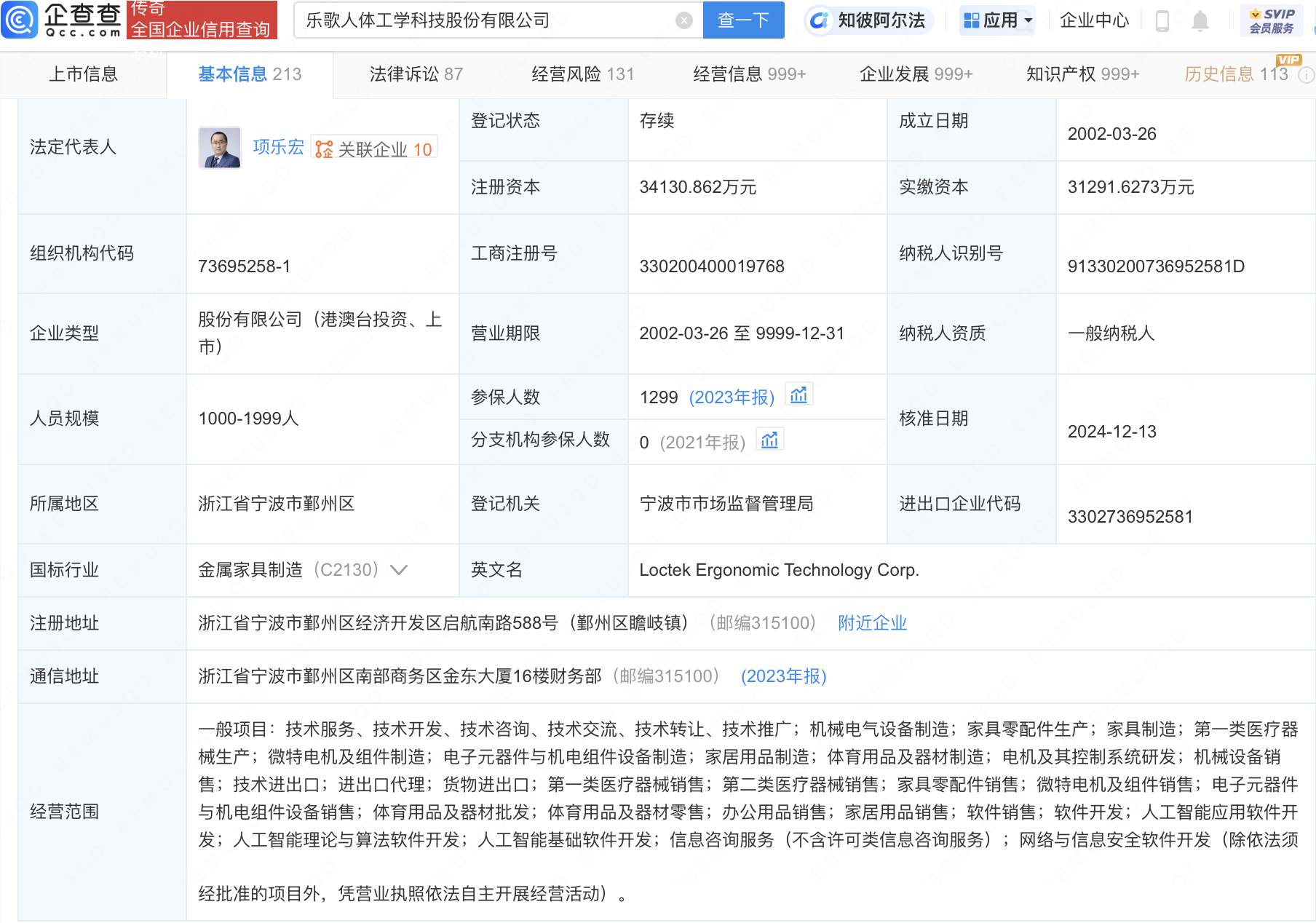Screen dimensions: 1316x923
Task: Open the 经营信息 999+ tab
Action: coord(750,74)
